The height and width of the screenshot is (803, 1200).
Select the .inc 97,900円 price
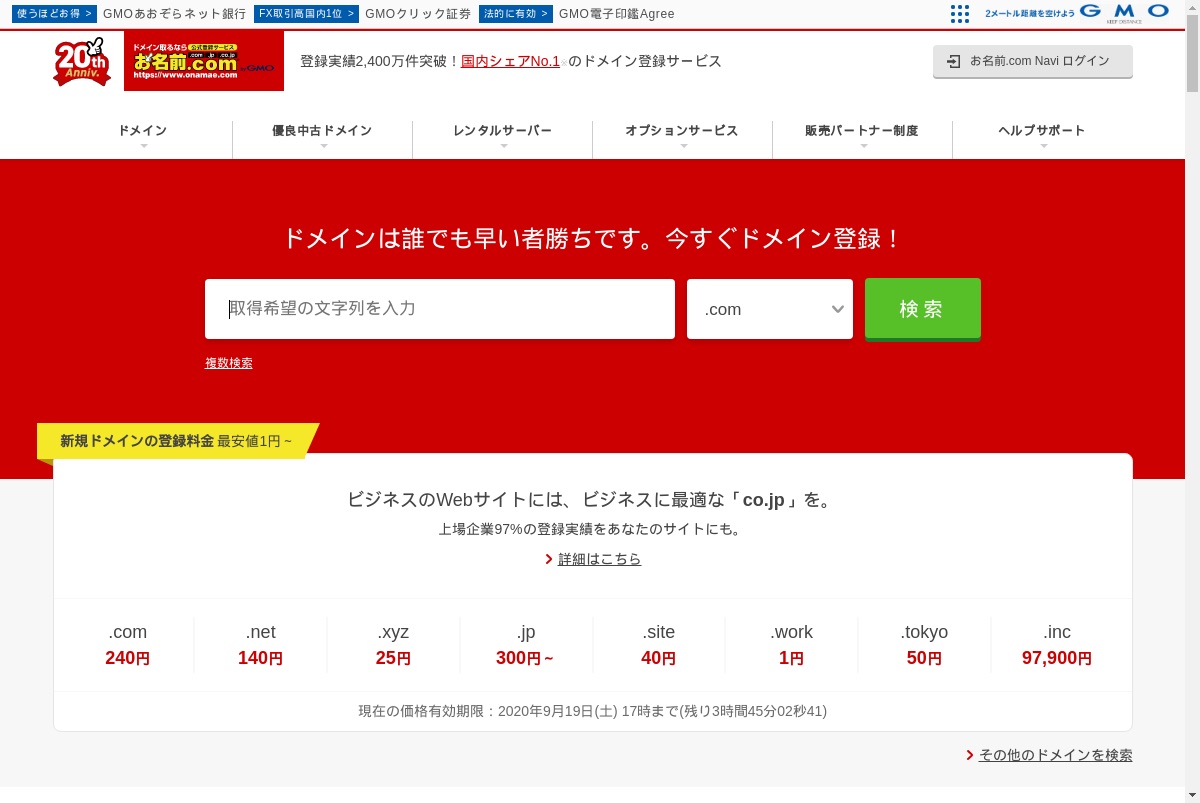click(1057, 645)
